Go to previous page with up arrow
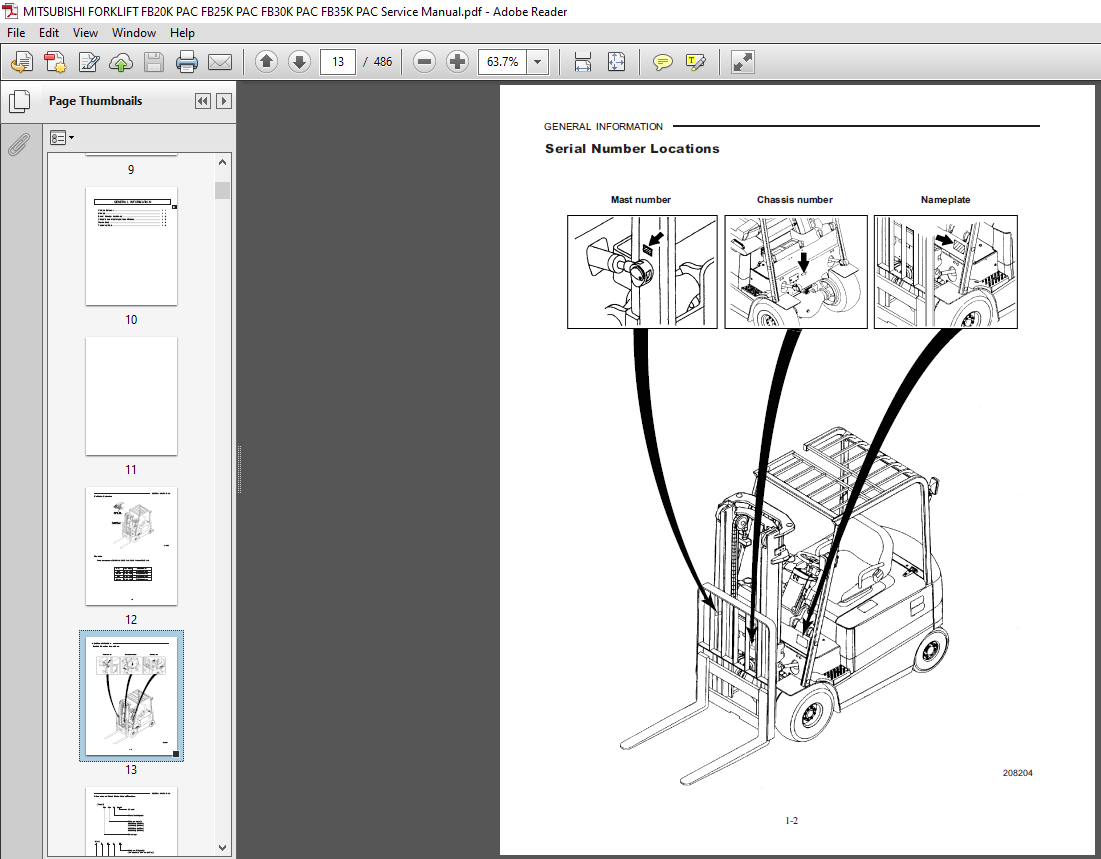This screenshot has width=1101, height=859. click(x=266, y=62)
